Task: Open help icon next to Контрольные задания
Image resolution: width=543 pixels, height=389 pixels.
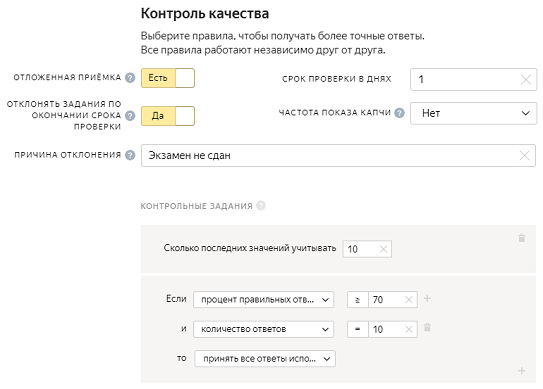Action: 261,205
